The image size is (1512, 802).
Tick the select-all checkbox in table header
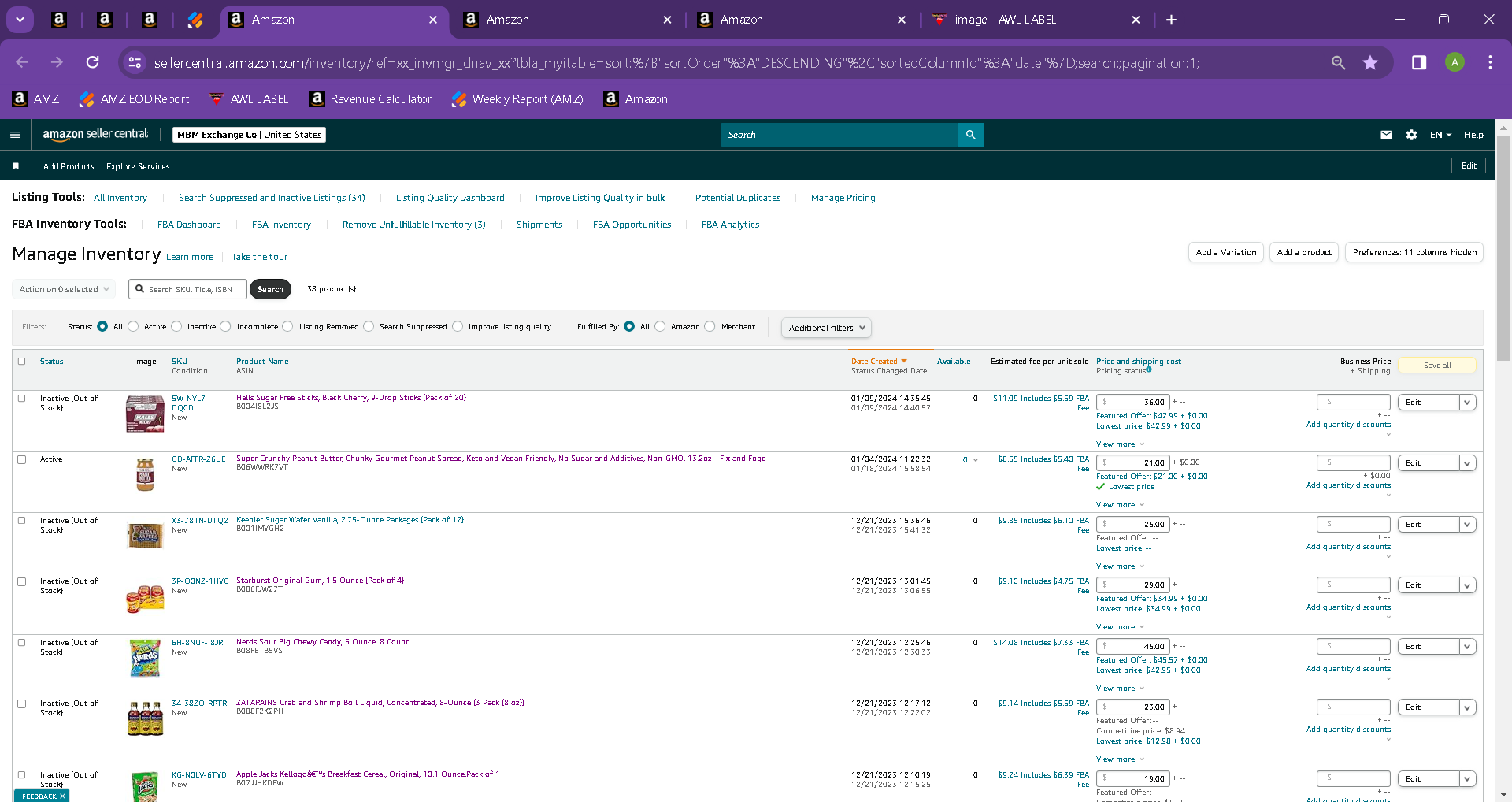coord(22,362)
